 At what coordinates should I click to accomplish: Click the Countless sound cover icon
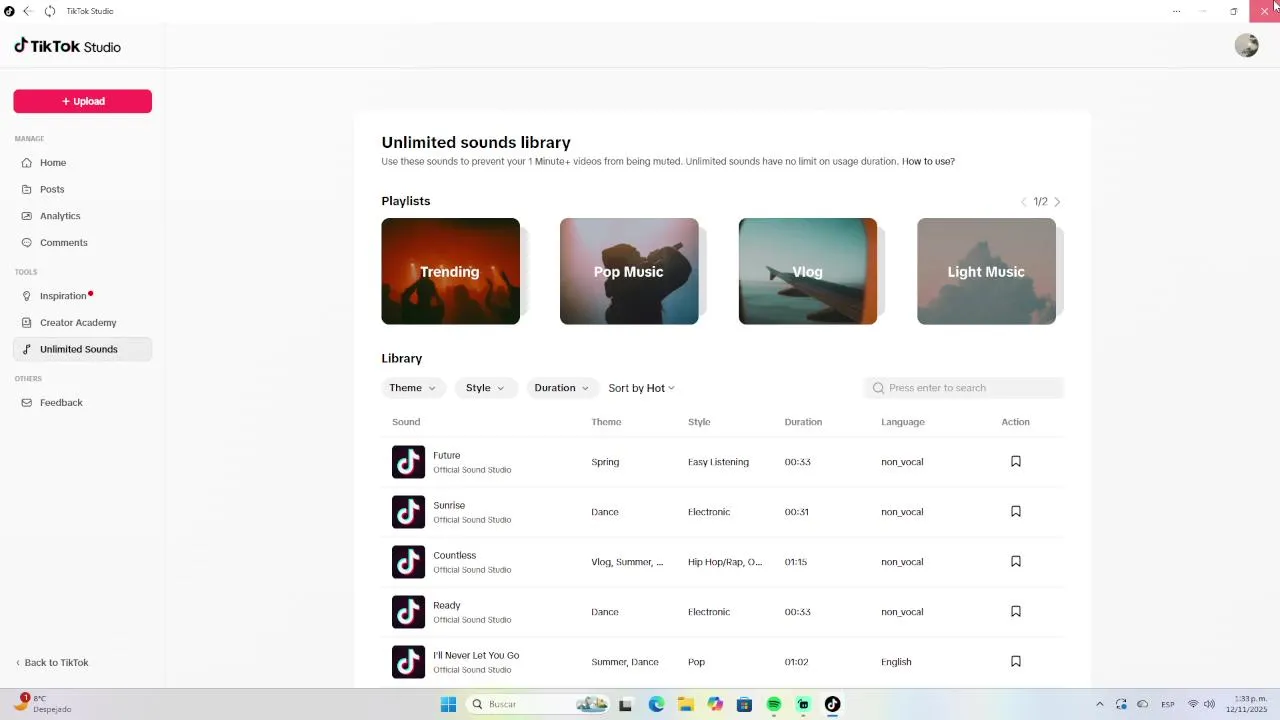(408, 562)
